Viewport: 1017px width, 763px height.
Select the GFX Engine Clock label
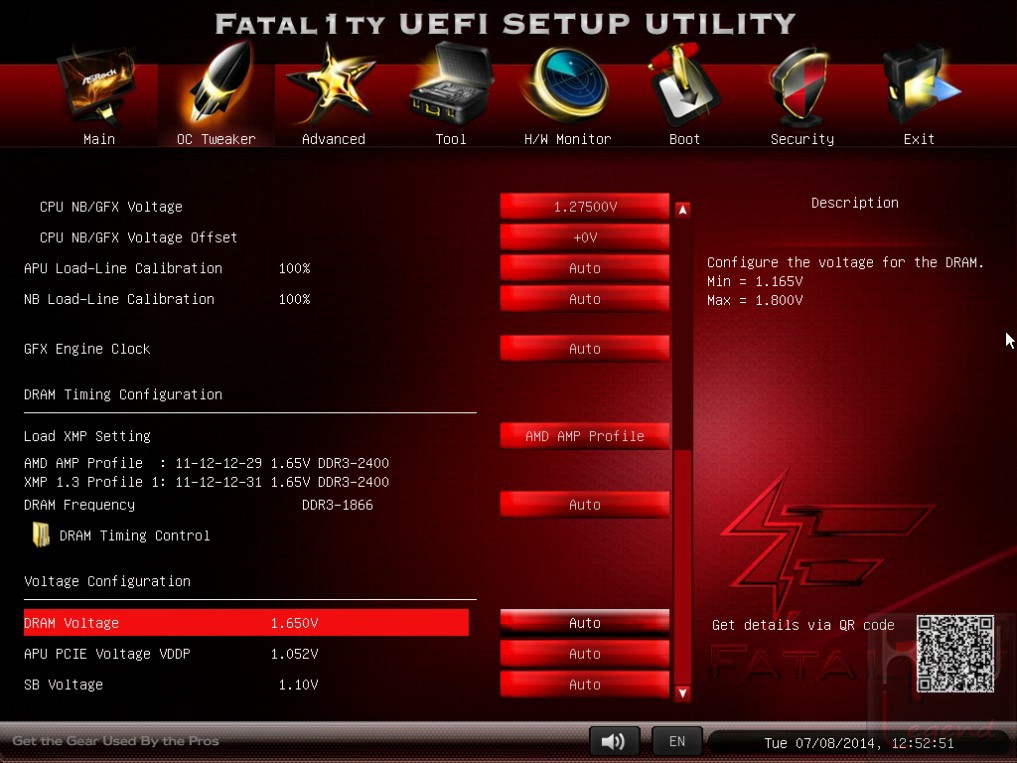(x=87, y=349)
